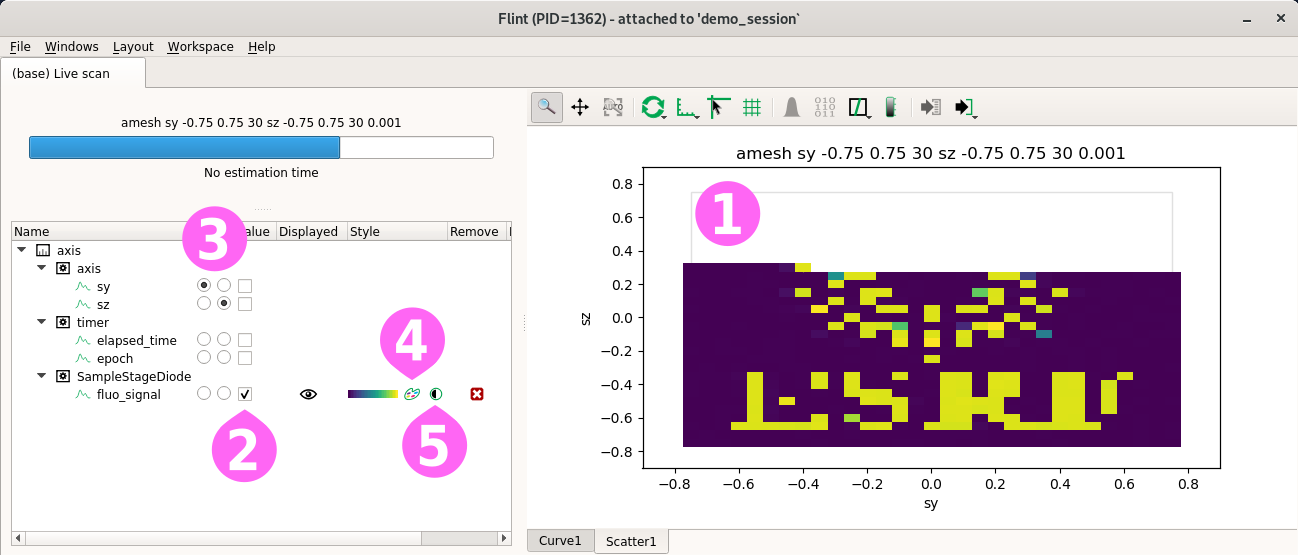The height and width of the screenshot is (555, 1298).
Task: Collapse the SampleStageDiode node
Action: (42, 377)
